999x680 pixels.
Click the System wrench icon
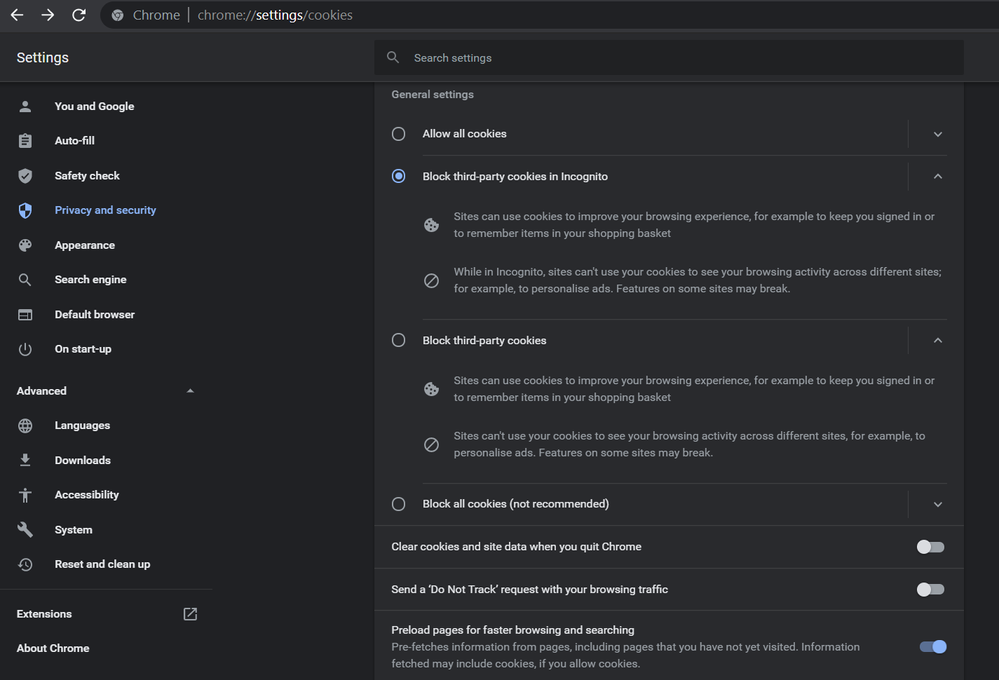click(x=26, y=530)
